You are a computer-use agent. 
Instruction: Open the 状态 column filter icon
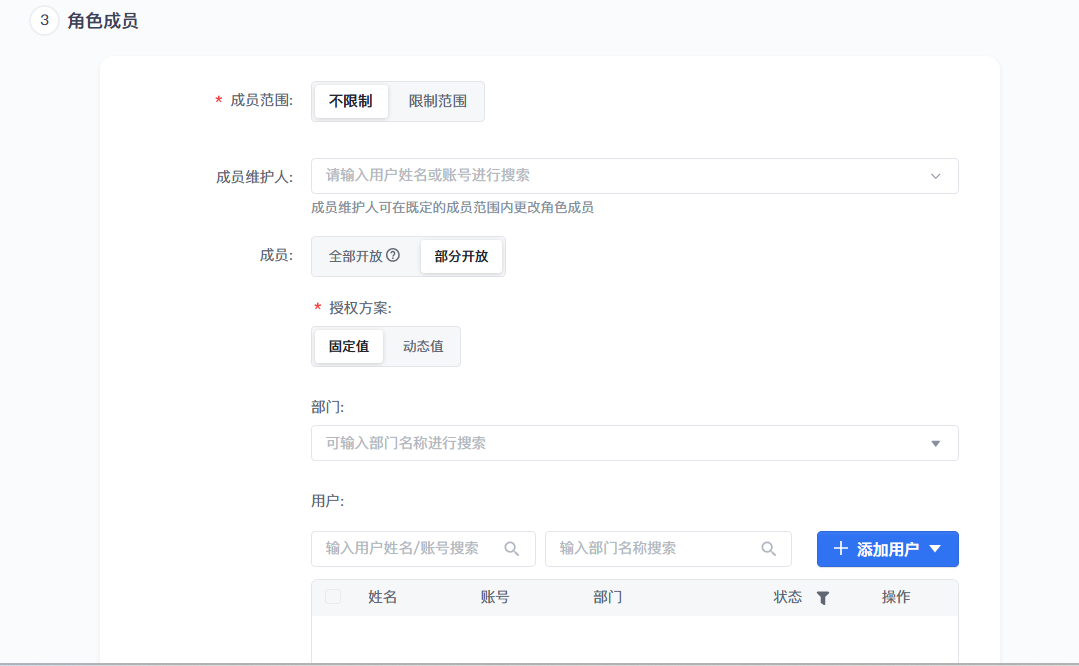click(x=823, y=598)
